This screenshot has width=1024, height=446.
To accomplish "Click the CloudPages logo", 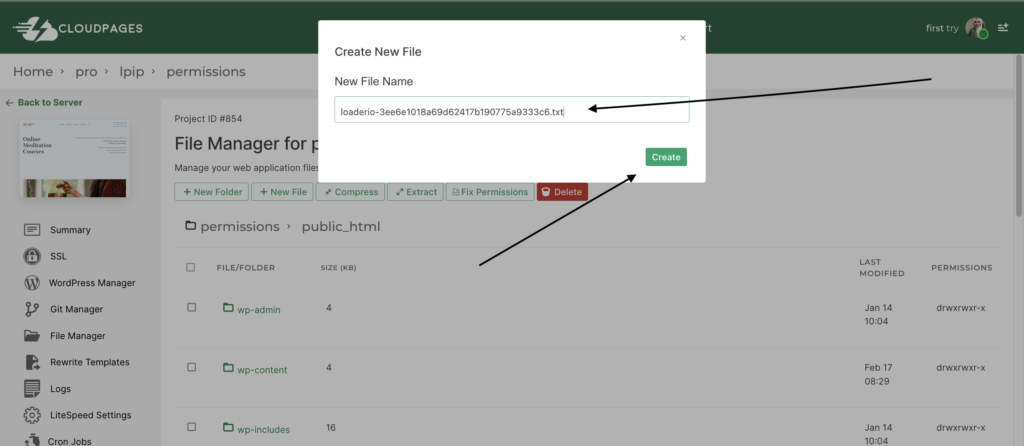I will pyautogui.click(x=78, y=29).
